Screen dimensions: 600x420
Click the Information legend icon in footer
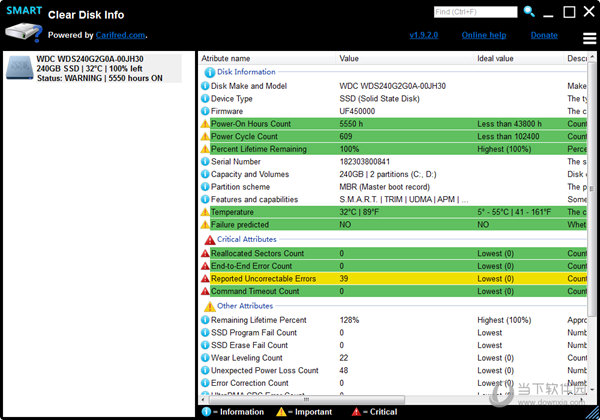pyautogui.click(x=206, y=412)
